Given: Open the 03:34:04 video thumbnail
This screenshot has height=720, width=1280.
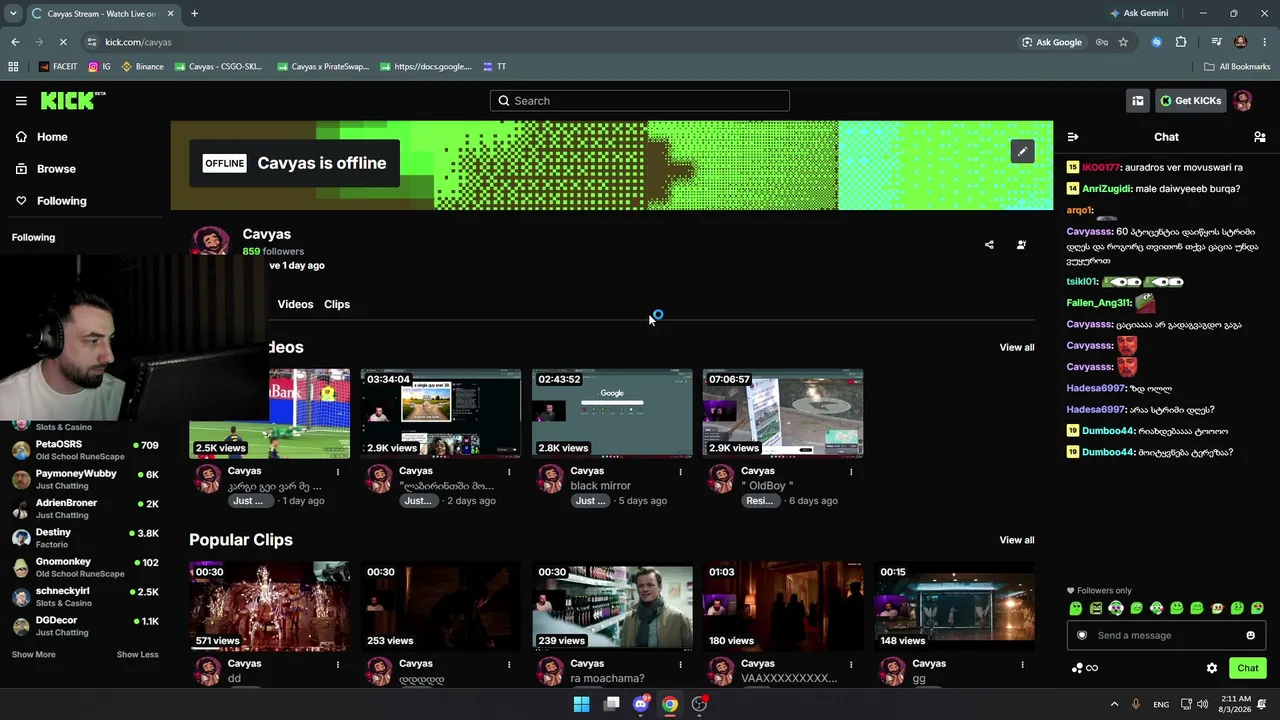Looking at the screenshot, I should 441,413.
